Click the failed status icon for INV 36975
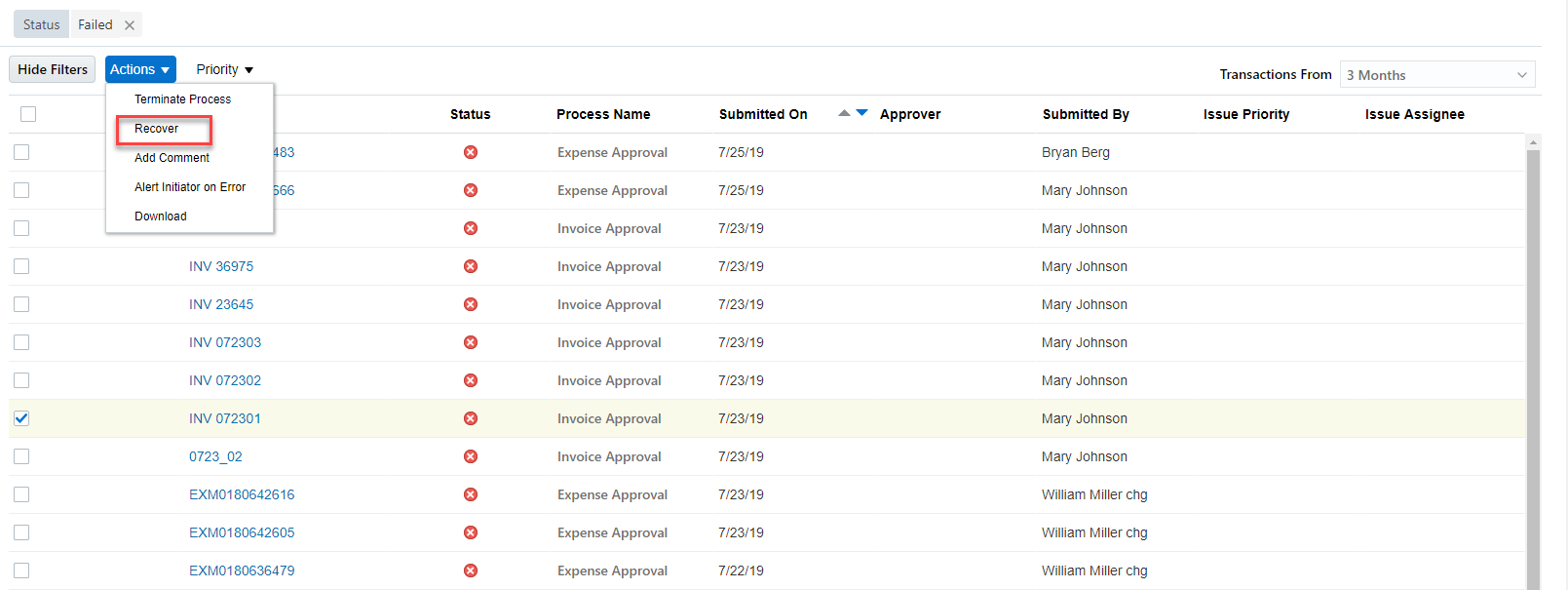This screenshot has height=590, width=1568. (x=471, y=266)
